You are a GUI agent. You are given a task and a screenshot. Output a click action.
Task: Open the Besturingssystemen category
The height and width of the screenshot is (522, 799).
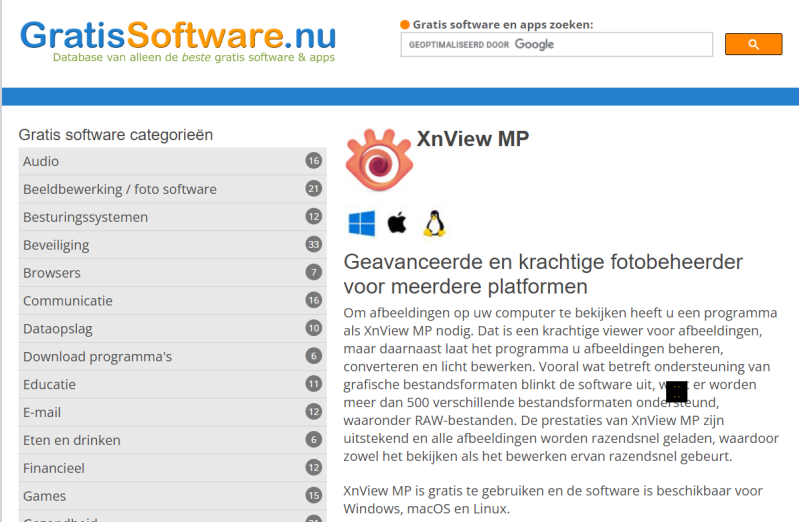pyautogui.click(x=172, y=217)
